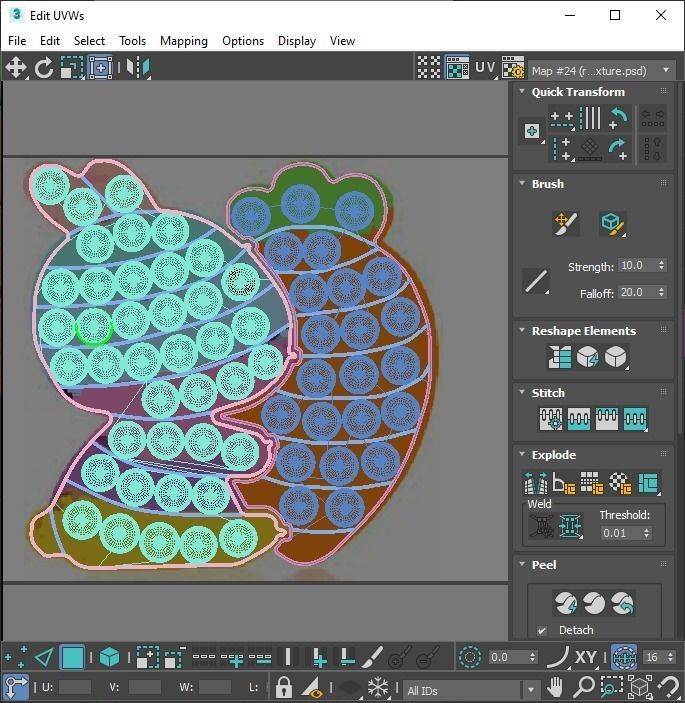This screenshot has height=703, width=685.
Task: Open texture options gear icon
Action: pyautogui.click(x=513, y=67)
